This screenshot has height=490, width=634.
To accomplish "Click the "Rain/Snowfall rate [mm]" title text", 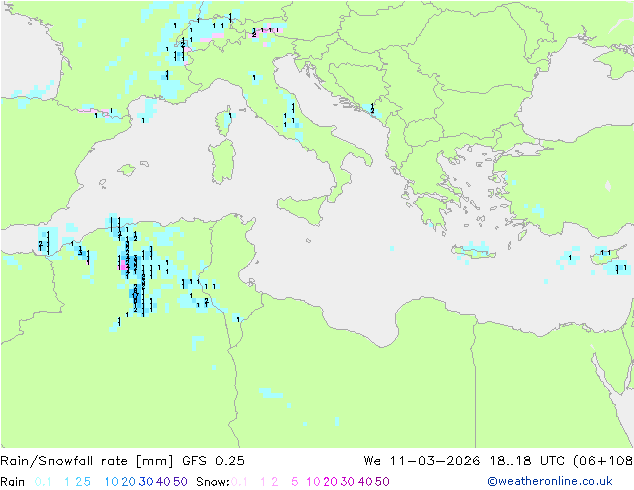I will pyautogui.click(x=87, y=461).
